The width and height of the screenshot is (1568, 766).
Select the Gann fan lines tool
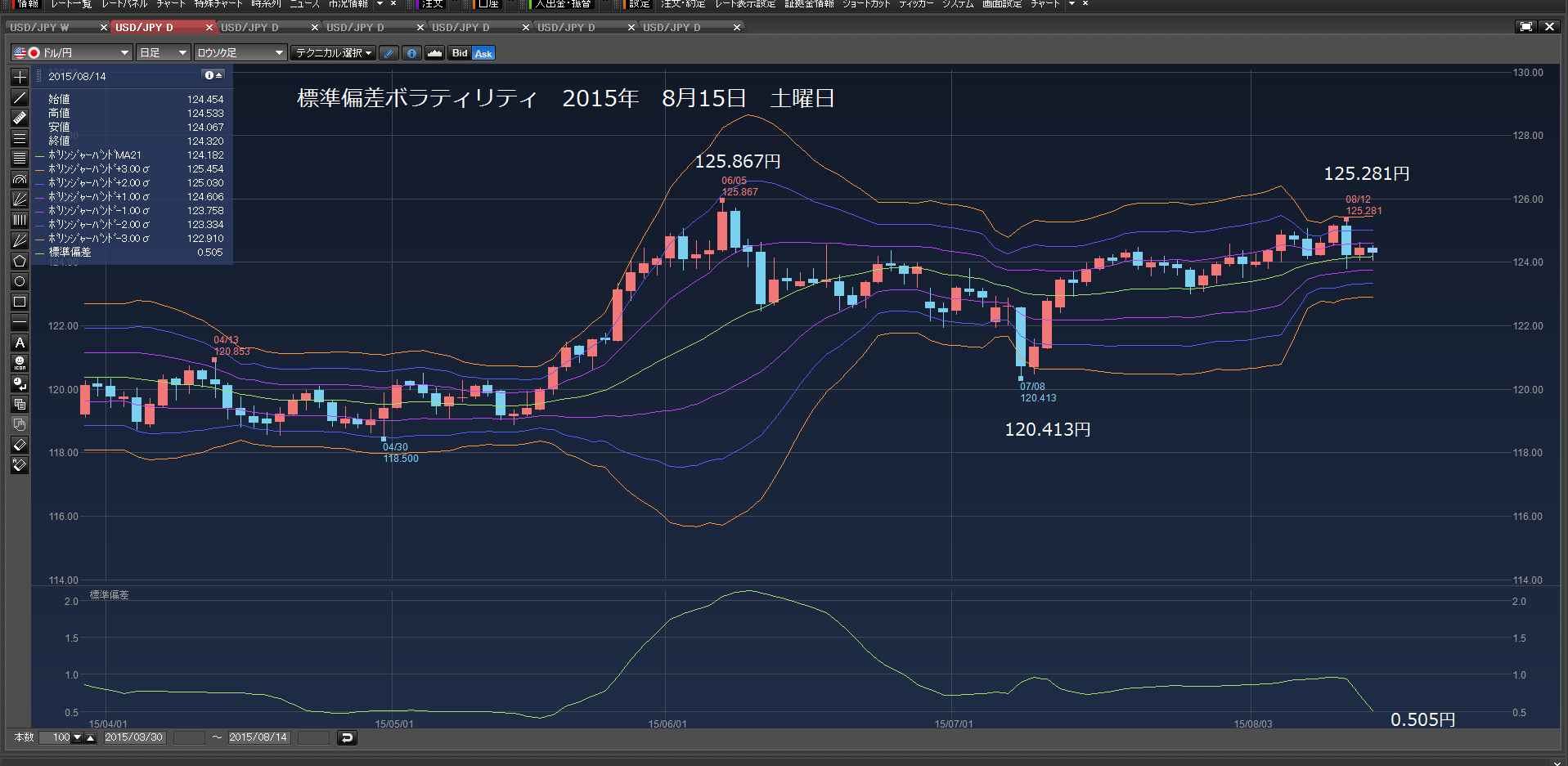(20, 240)
